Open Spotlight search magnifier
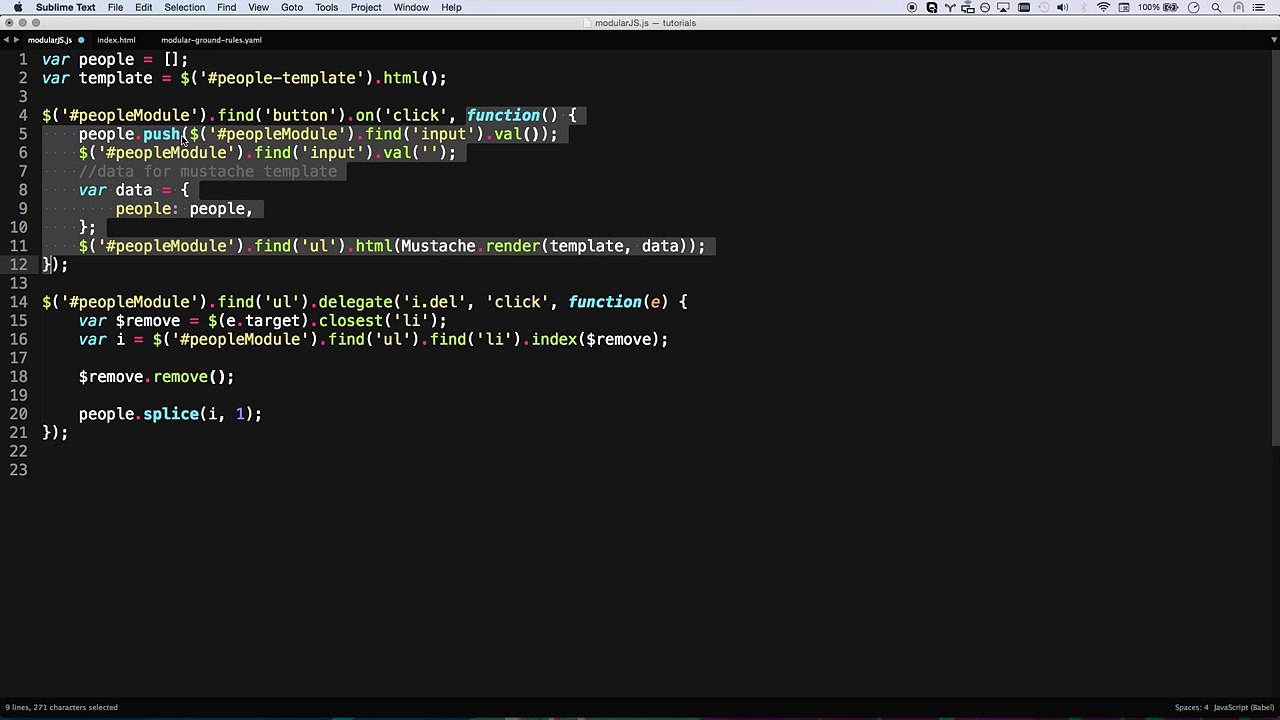The height and width of the screenshot is (720, 1280). coord(1216,7)
